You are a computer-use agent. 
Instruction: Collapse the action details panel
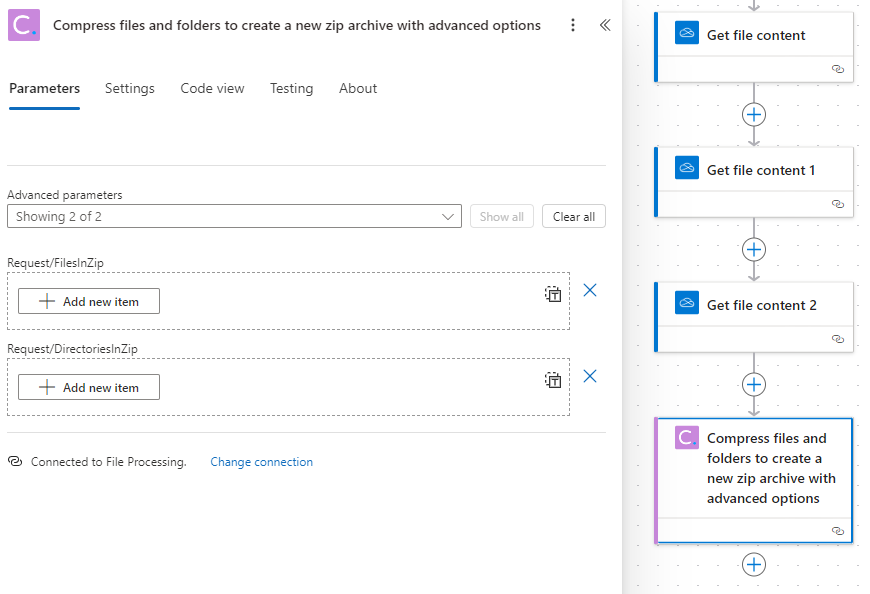tap(605, 25)
